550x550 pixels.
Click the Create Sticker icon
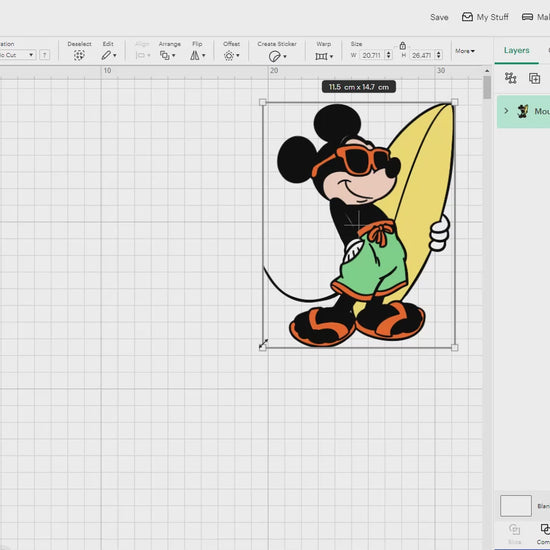274,56
